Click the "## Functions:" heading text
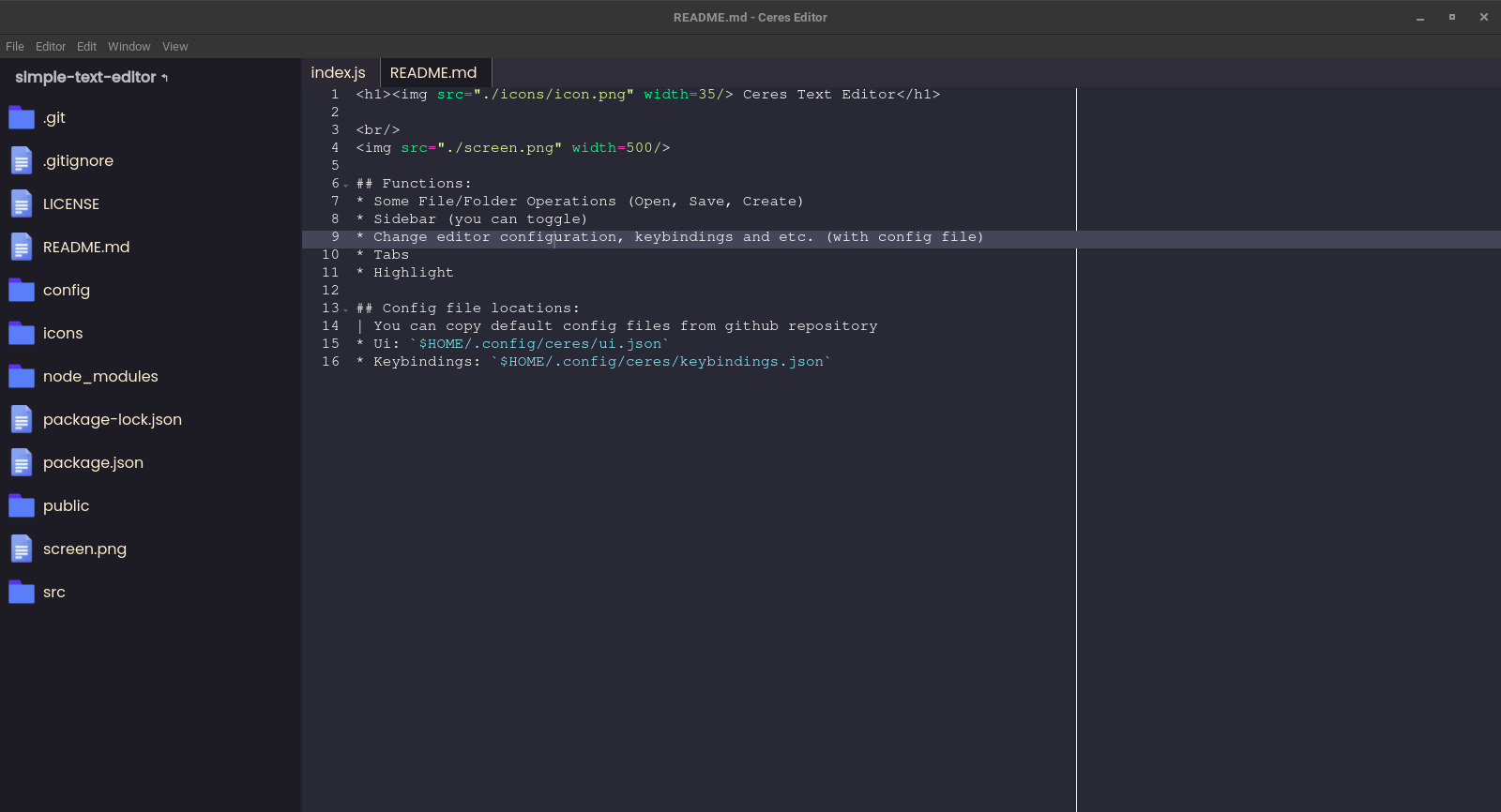The image size is (1501, 812). point(414,183)
